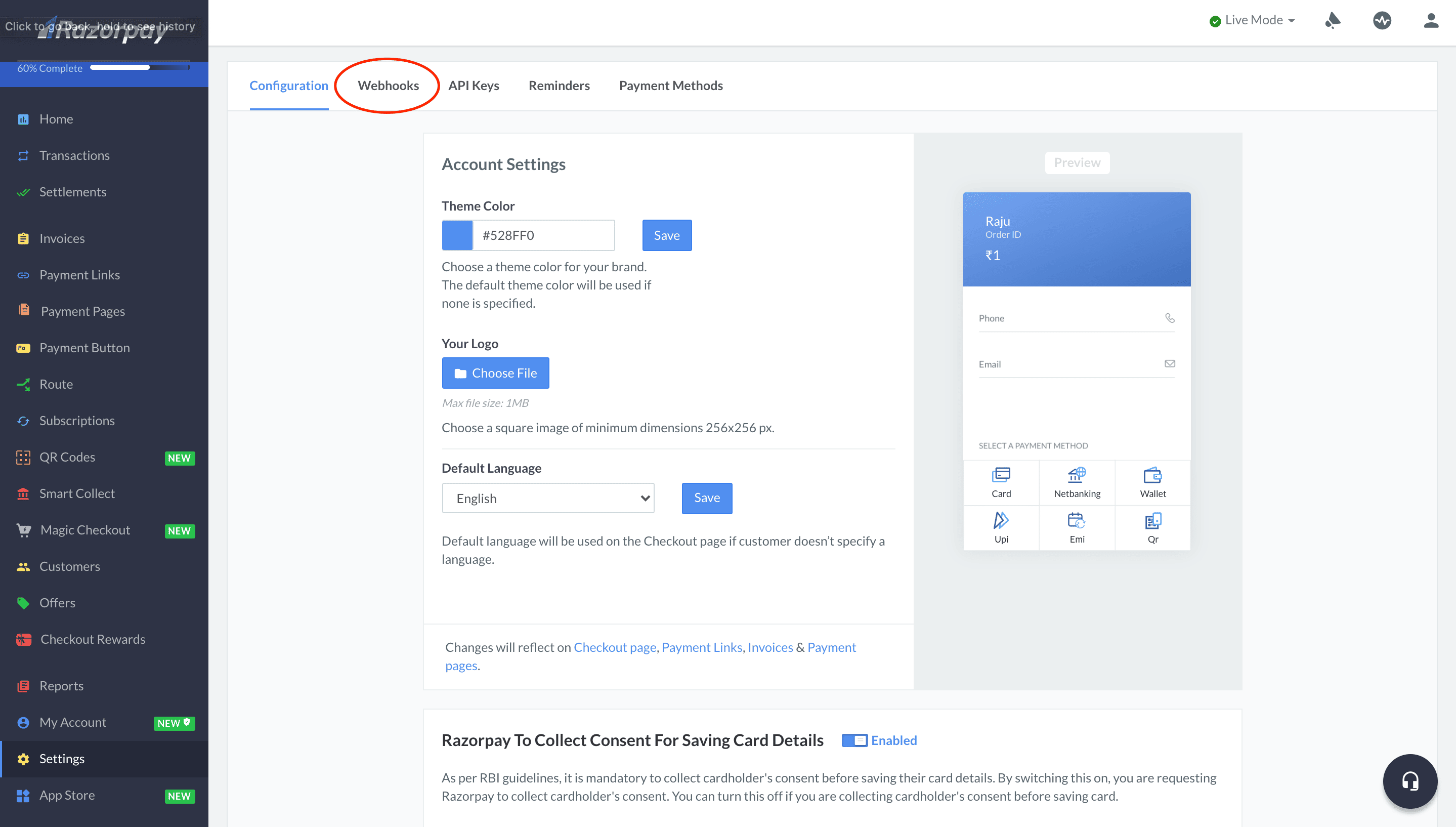Image resolution: width=1456 pixels, height=827 pixels.
Task: Switch to the Configuration tab
Action: click(288, 85)
